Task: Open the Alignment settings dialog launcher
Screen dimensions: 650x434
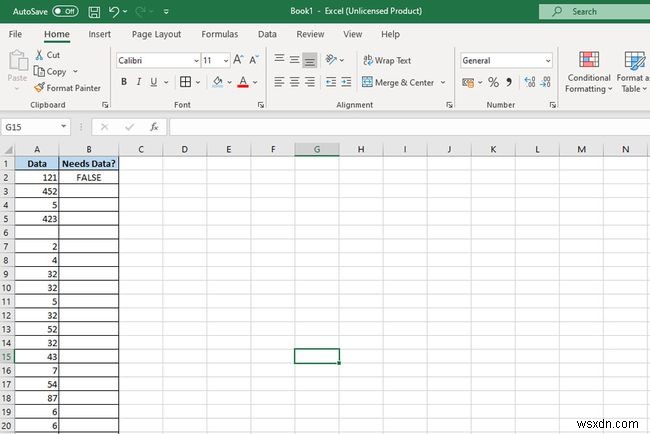Action: [449, 105]
